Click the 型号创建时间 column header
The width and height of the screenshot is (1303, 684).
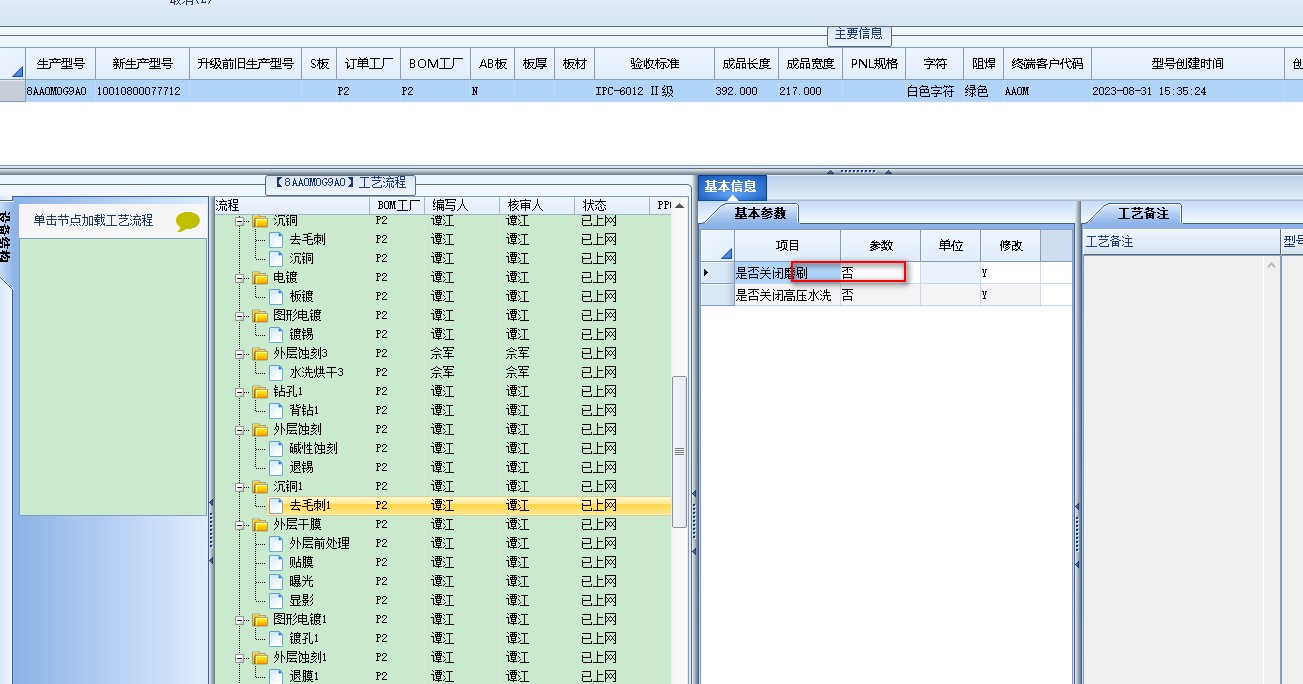(1187, 64)
